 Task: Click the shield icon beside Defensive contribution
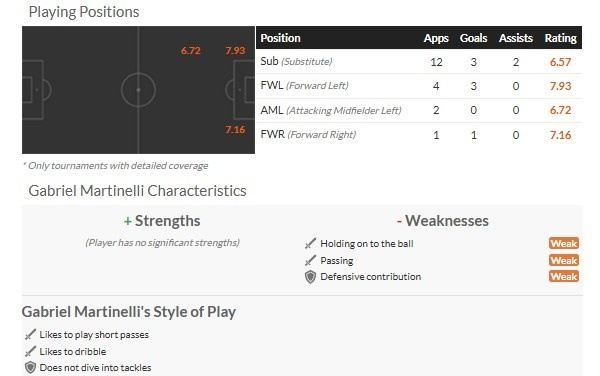click(310, 277)
